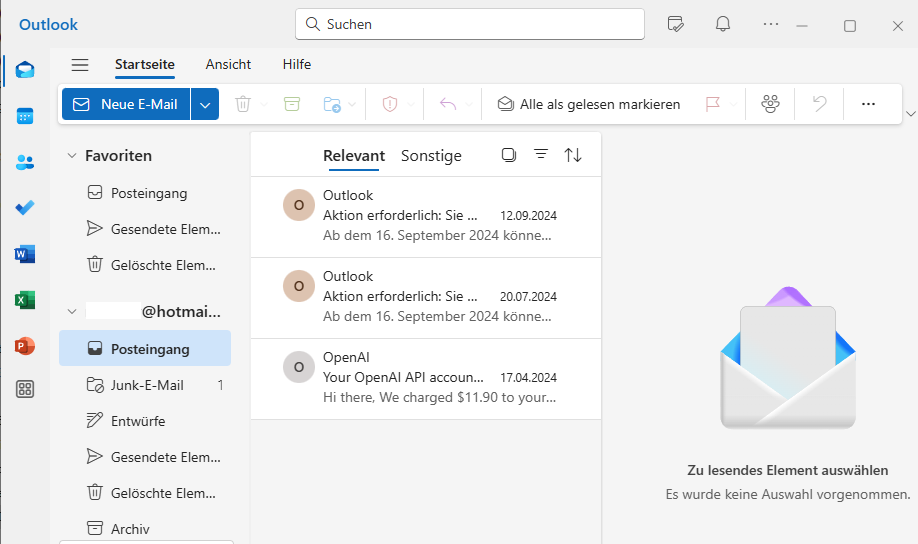Launch Excel from the left sidebar

click(25, 300)
